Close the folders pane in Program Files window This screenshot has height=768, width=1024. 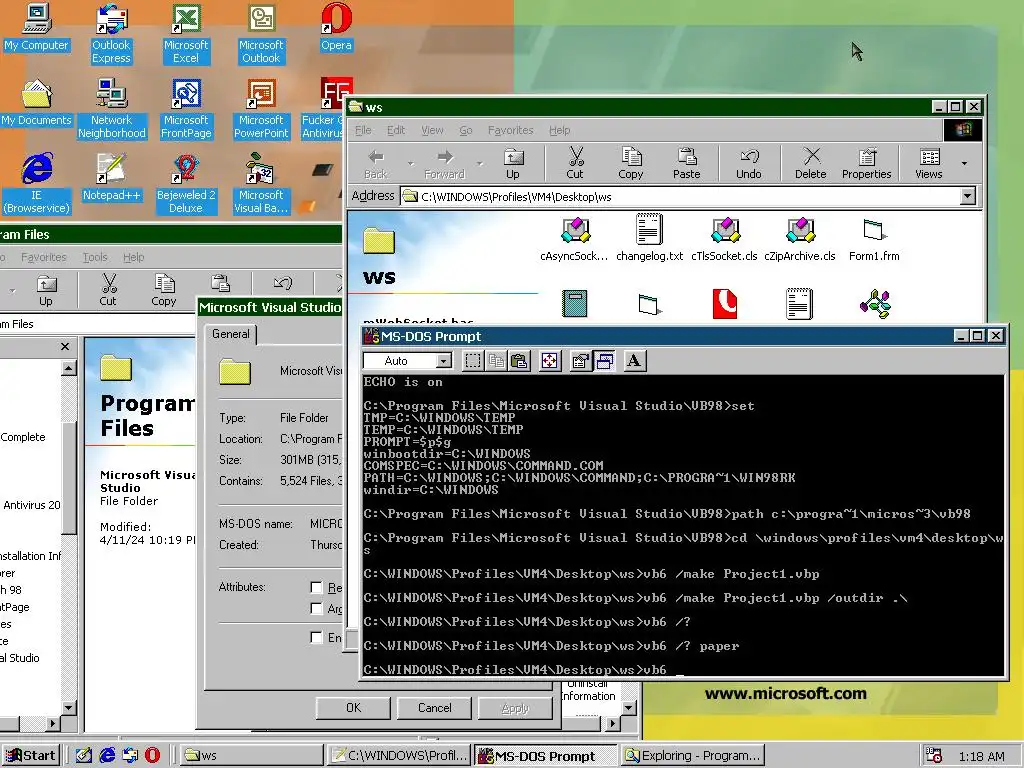click(x=65, y=347)
